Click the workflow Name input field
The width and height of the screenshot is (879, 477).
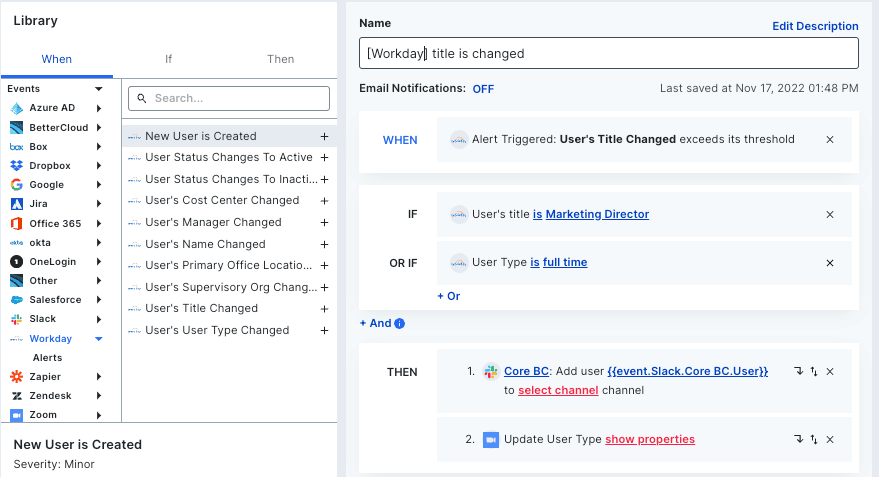pyautogui.click(x=609, y=53)
